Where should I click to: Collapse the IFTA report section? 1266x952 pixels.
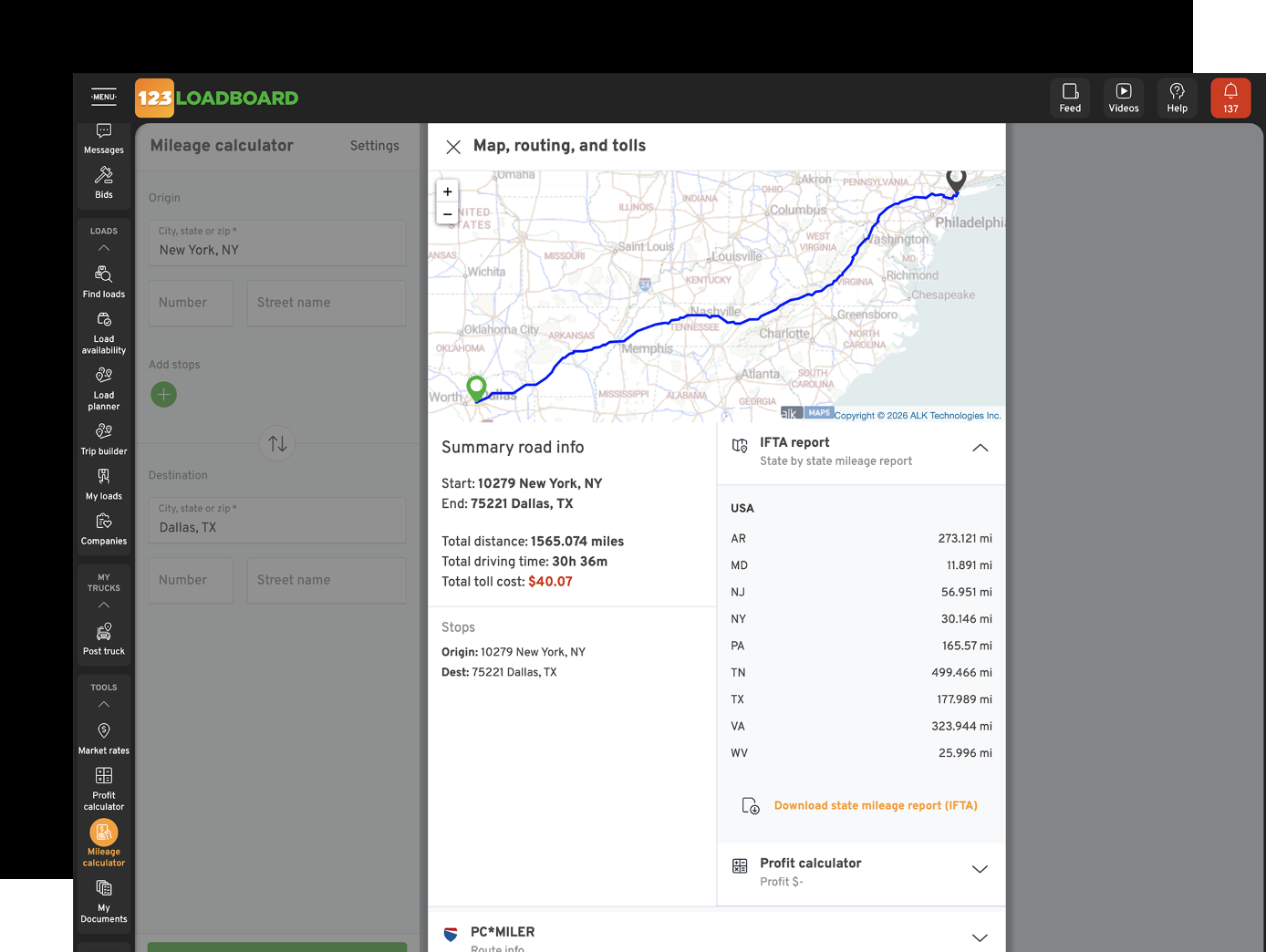click(980, 448)
